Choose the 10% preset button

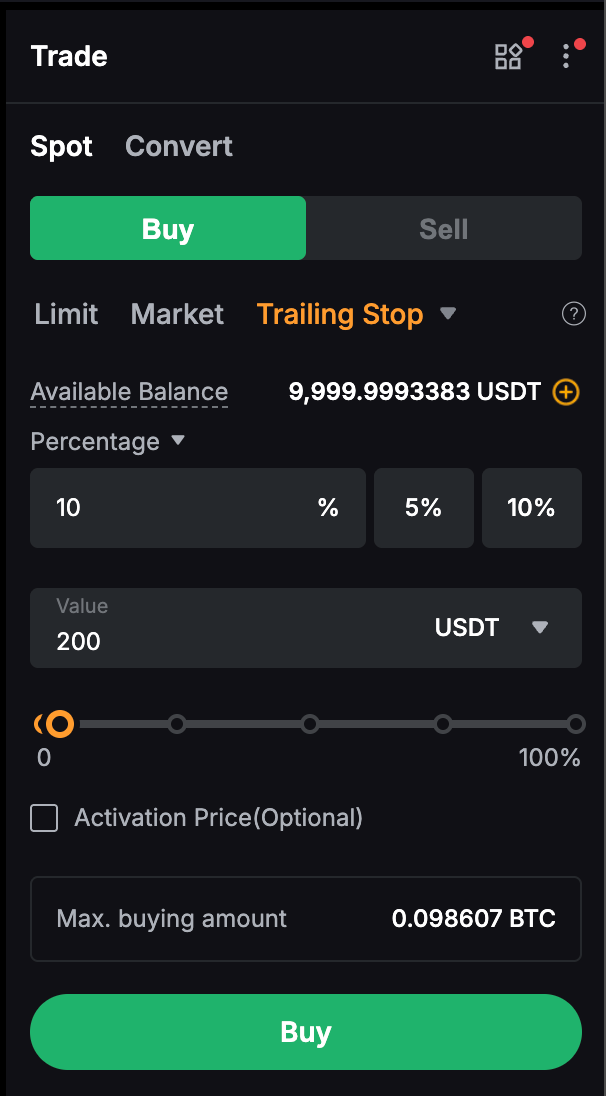pos(531,508)
